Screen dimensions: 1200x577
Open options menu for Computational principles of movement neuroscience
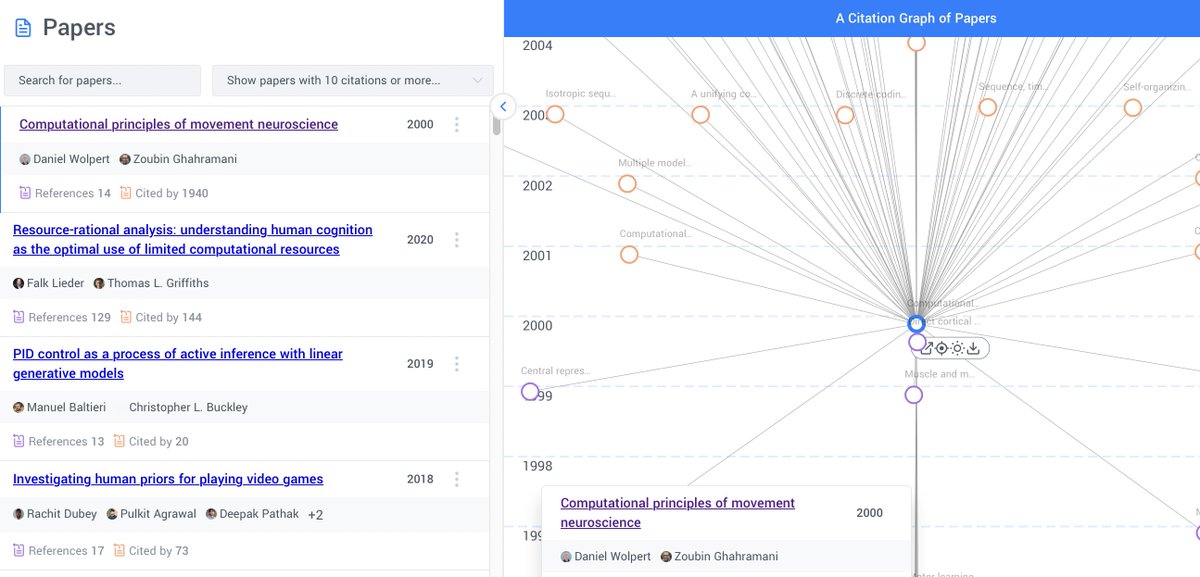(457, 125)
